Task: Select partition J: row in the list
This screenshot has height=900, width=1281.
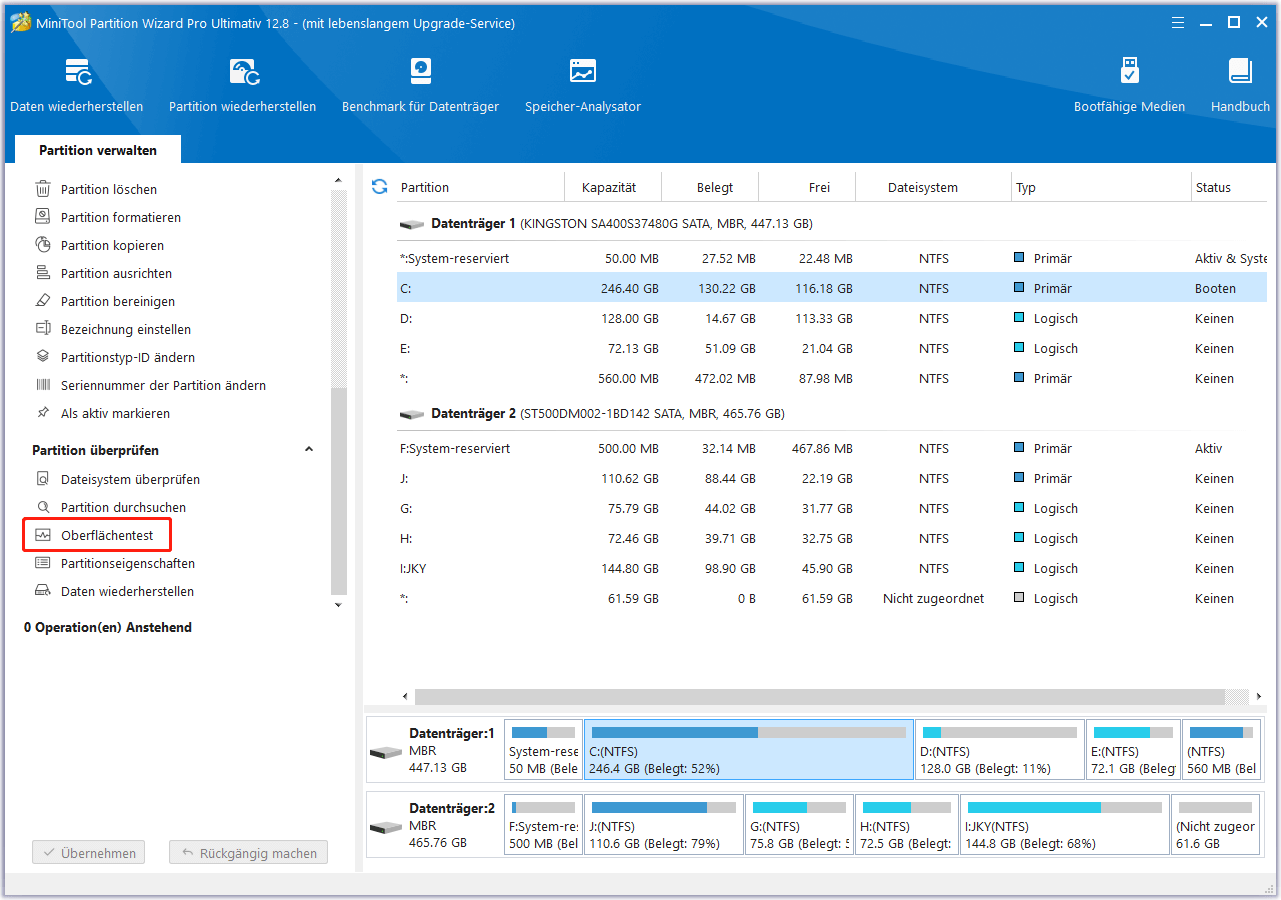Action: pyautogui.click(x=831, y=478)
